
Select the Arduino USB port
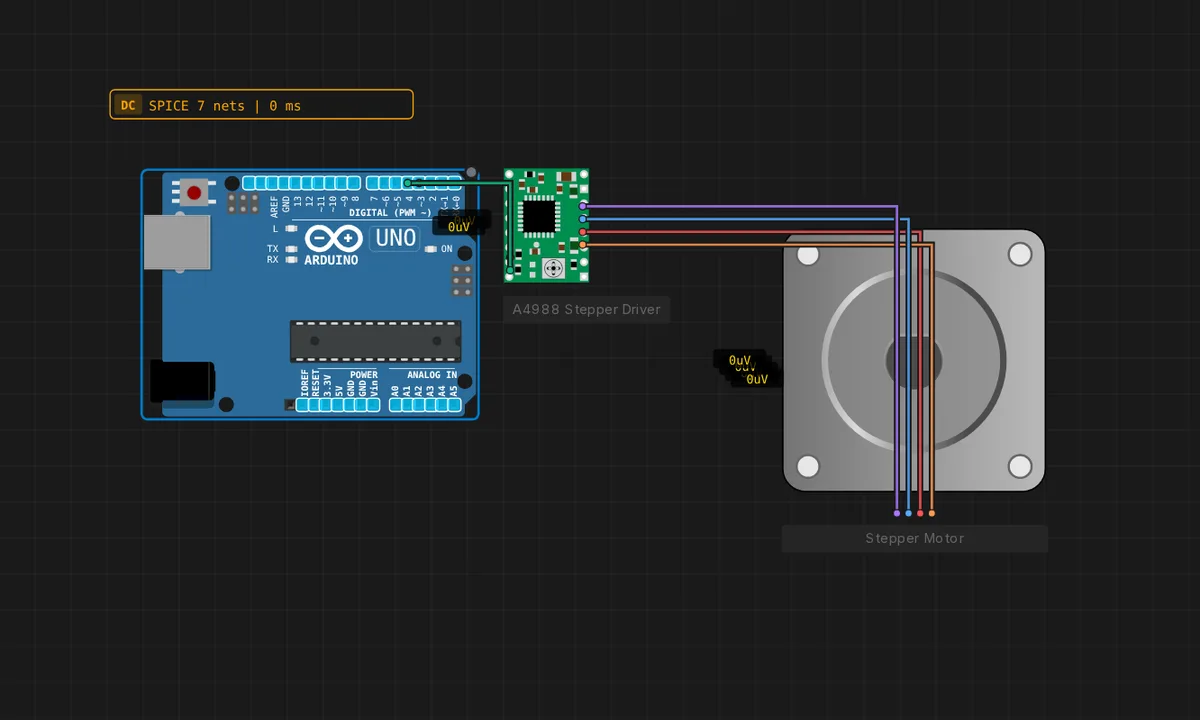[177, 241]
